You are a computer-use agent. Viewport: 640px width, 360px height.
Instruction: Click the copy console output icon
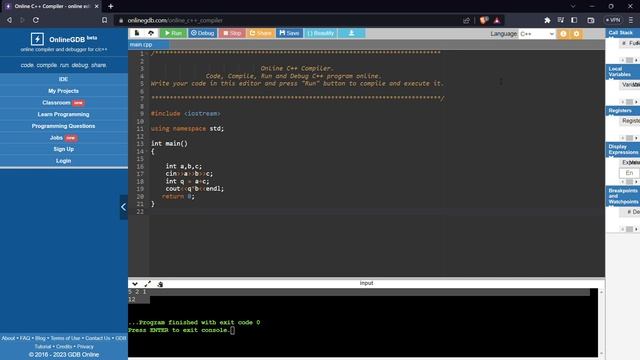click(x=160, y=284)
